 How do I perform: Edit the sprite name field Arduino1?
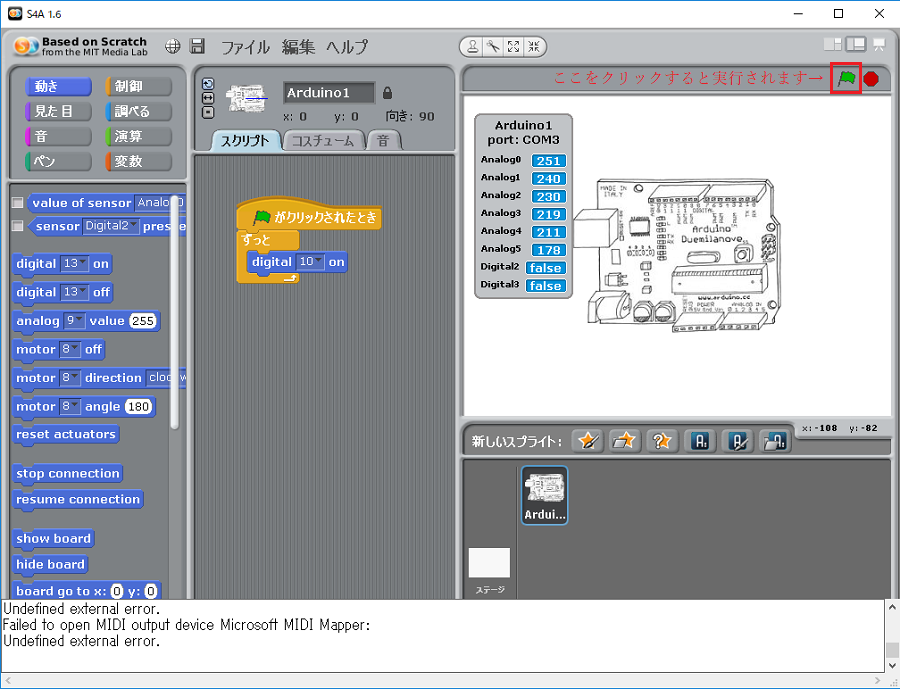[x=329, y=93]
